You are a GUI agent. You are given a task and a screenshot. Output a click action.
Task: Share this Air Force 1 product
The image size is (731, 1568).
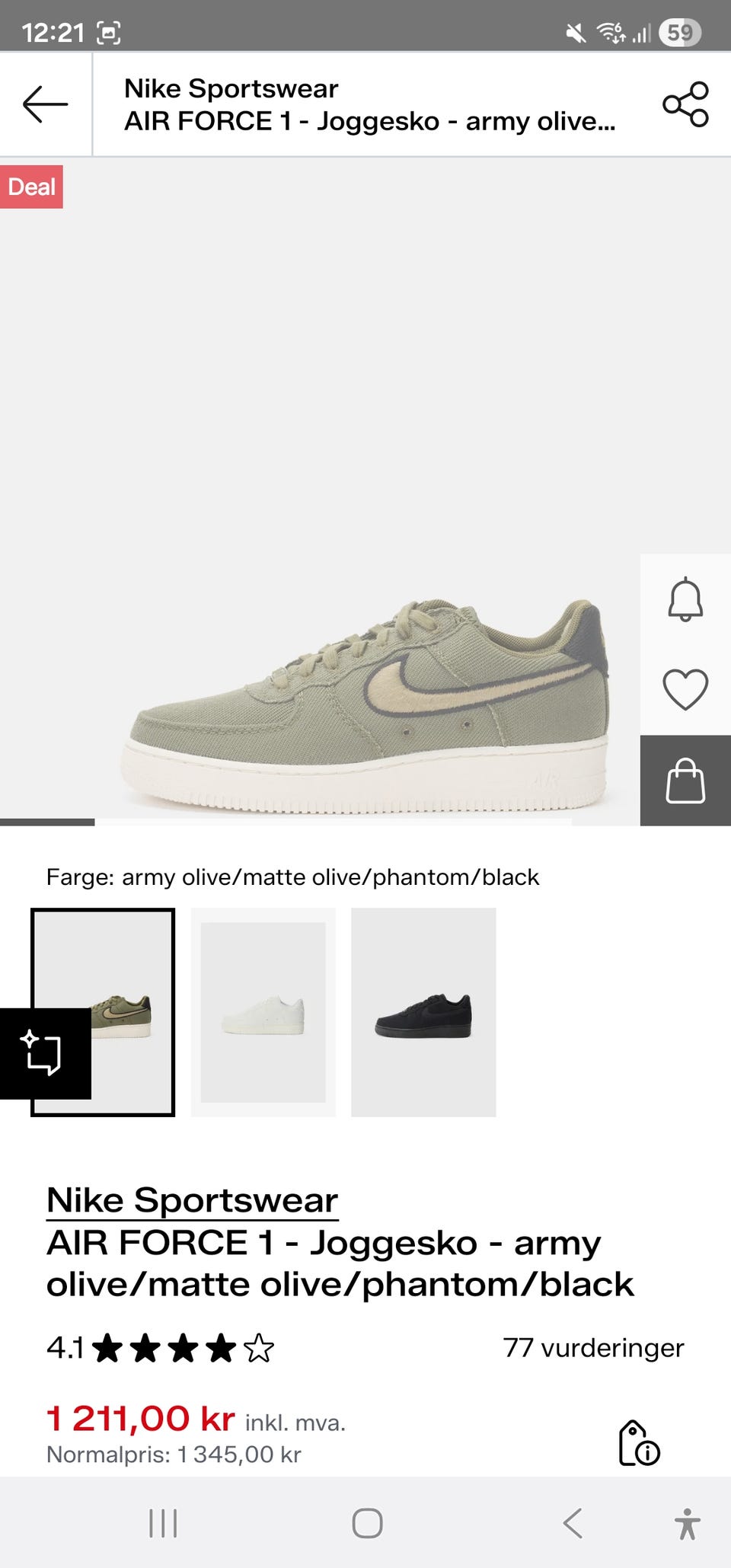point(685,104)
